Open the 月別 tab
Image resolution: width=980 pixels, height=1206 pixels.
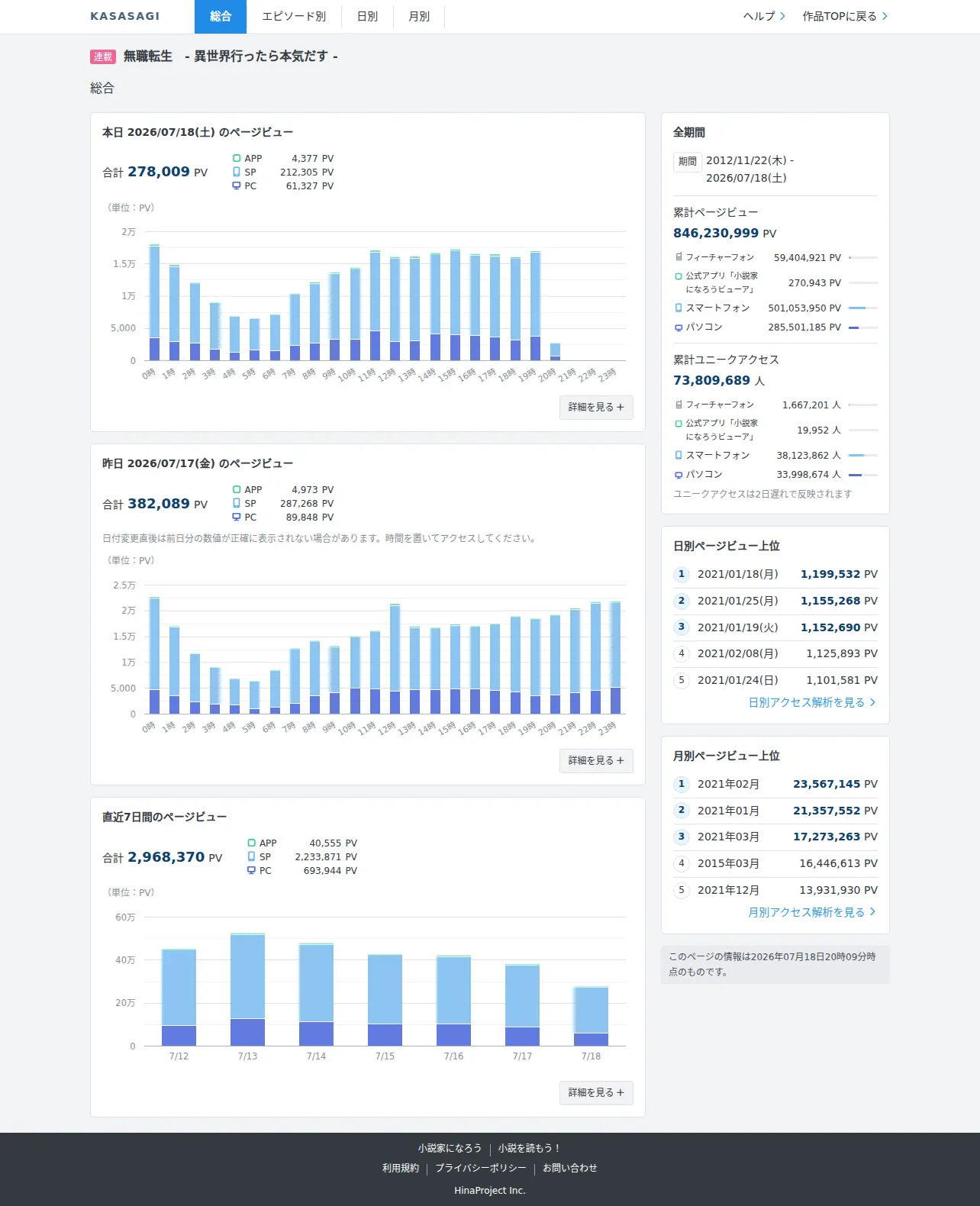(419, 17)
